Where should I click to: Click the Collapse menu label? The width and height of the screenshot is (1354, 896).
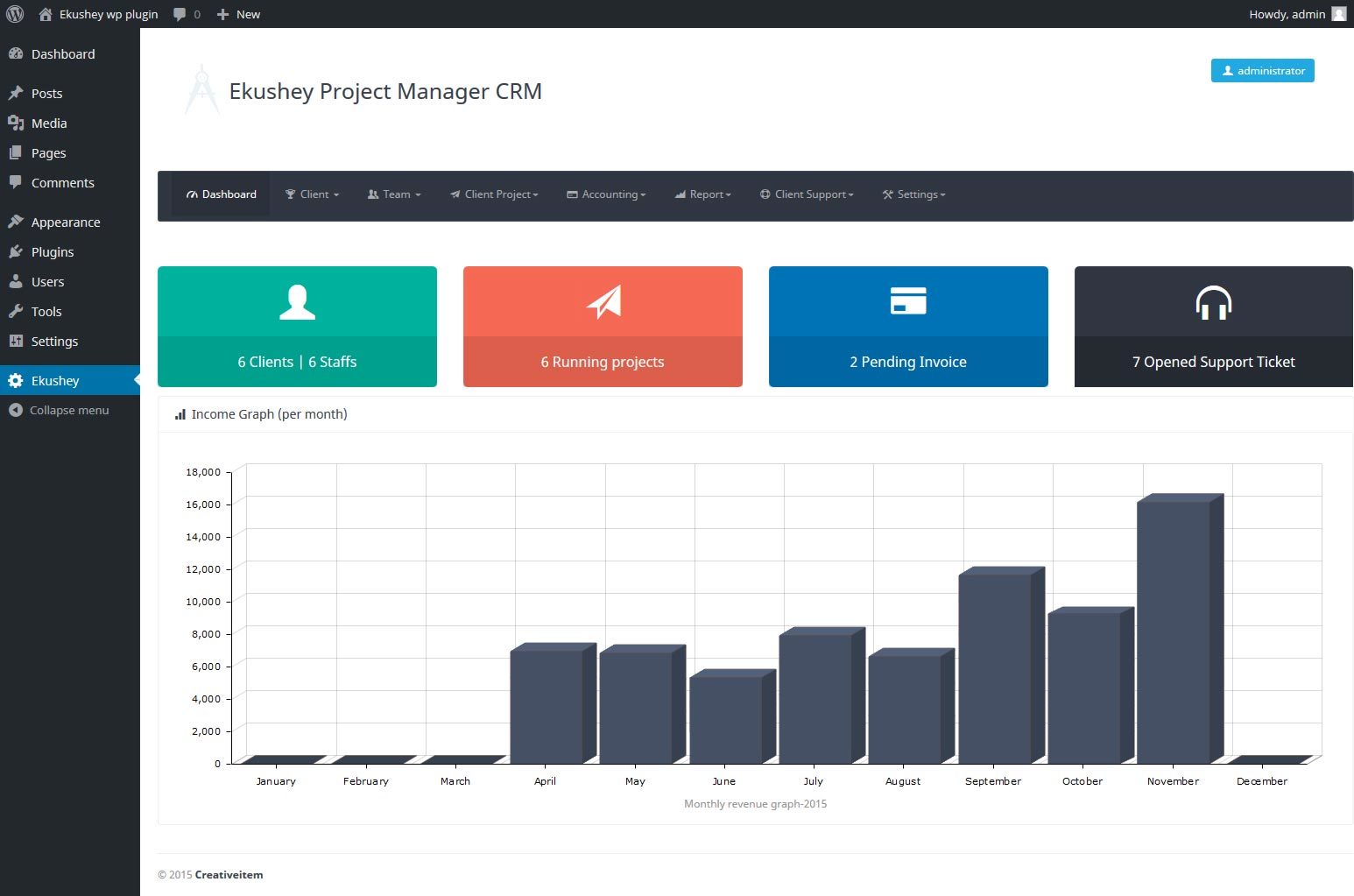(69, 410)
